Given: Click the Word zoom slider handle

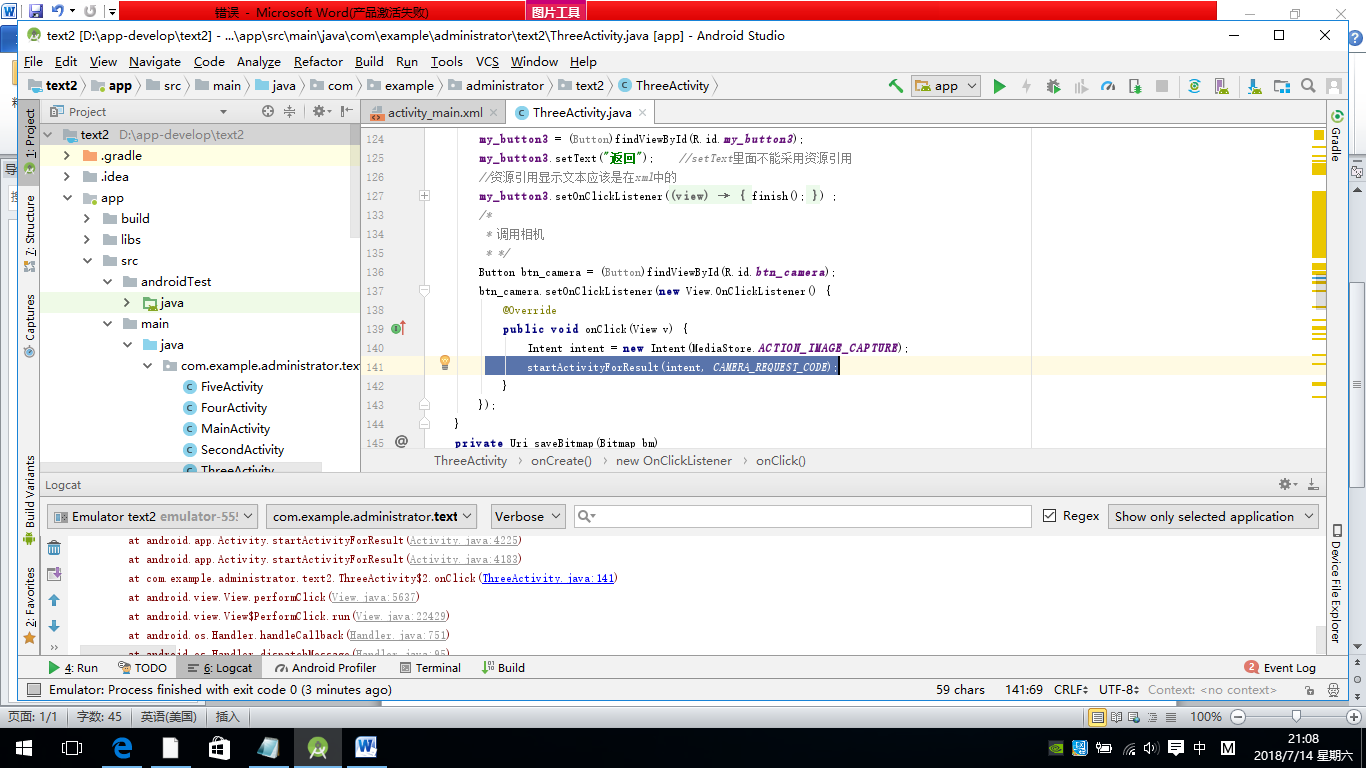Looking at the screenshot, I should click(x=1296, y=716).
